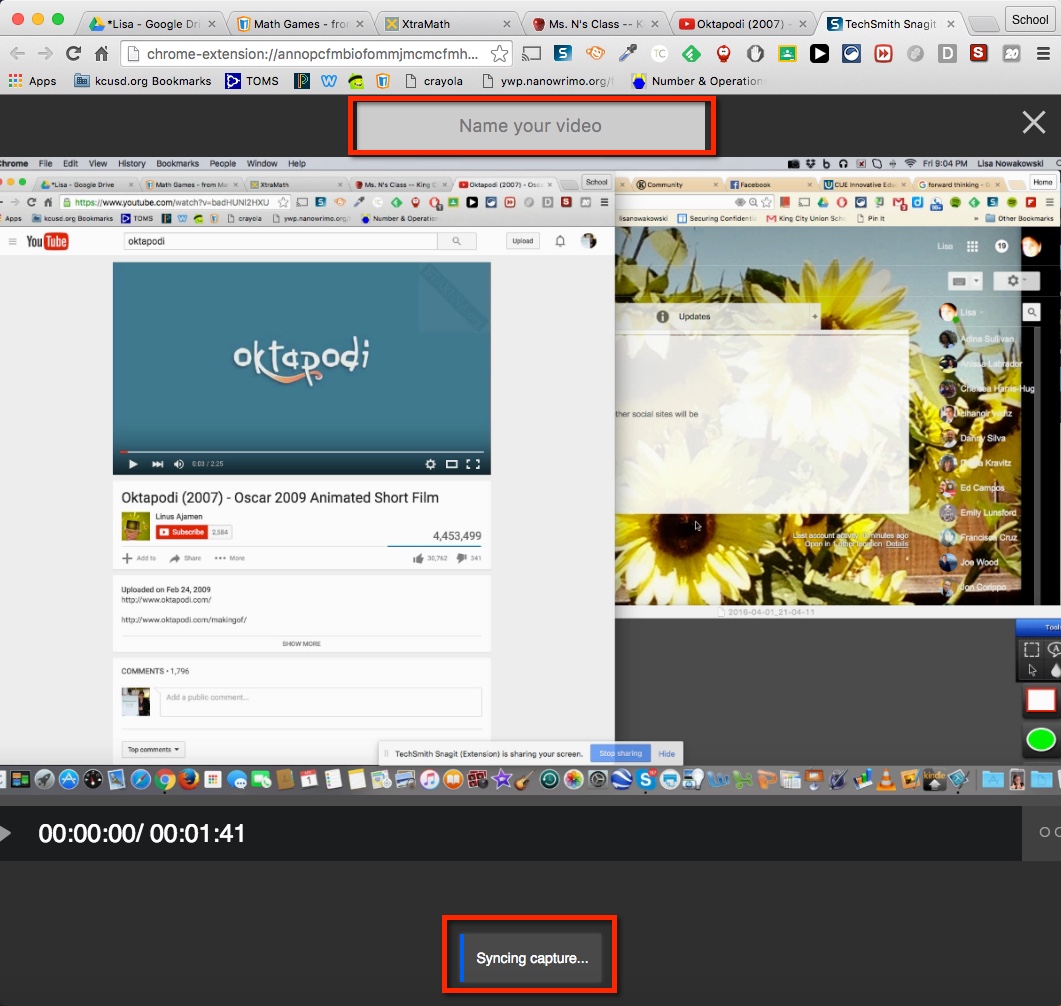
Task: Click the blue Snagit S extension icon
Action: click(563, 54)
